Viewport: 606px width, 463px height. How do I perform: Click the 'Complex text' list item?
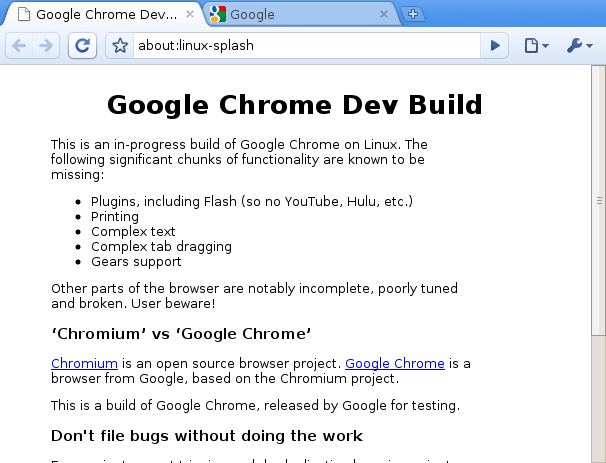(x=133, y=232)
